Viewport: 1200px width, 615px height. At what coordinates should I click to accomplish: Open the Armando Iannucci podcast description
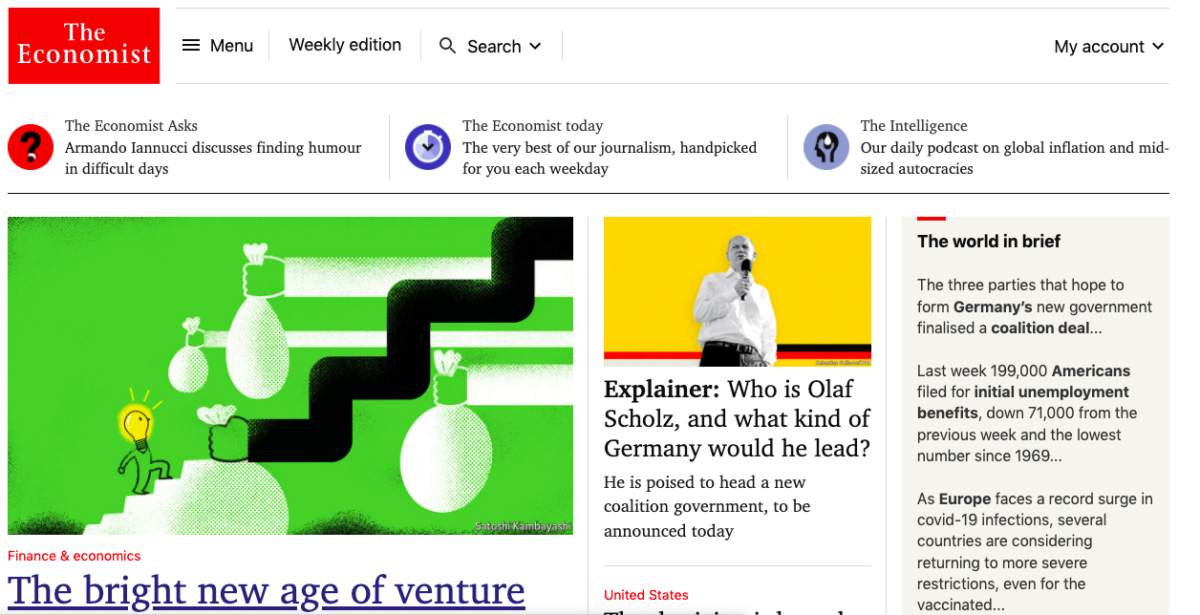(213, 158)
